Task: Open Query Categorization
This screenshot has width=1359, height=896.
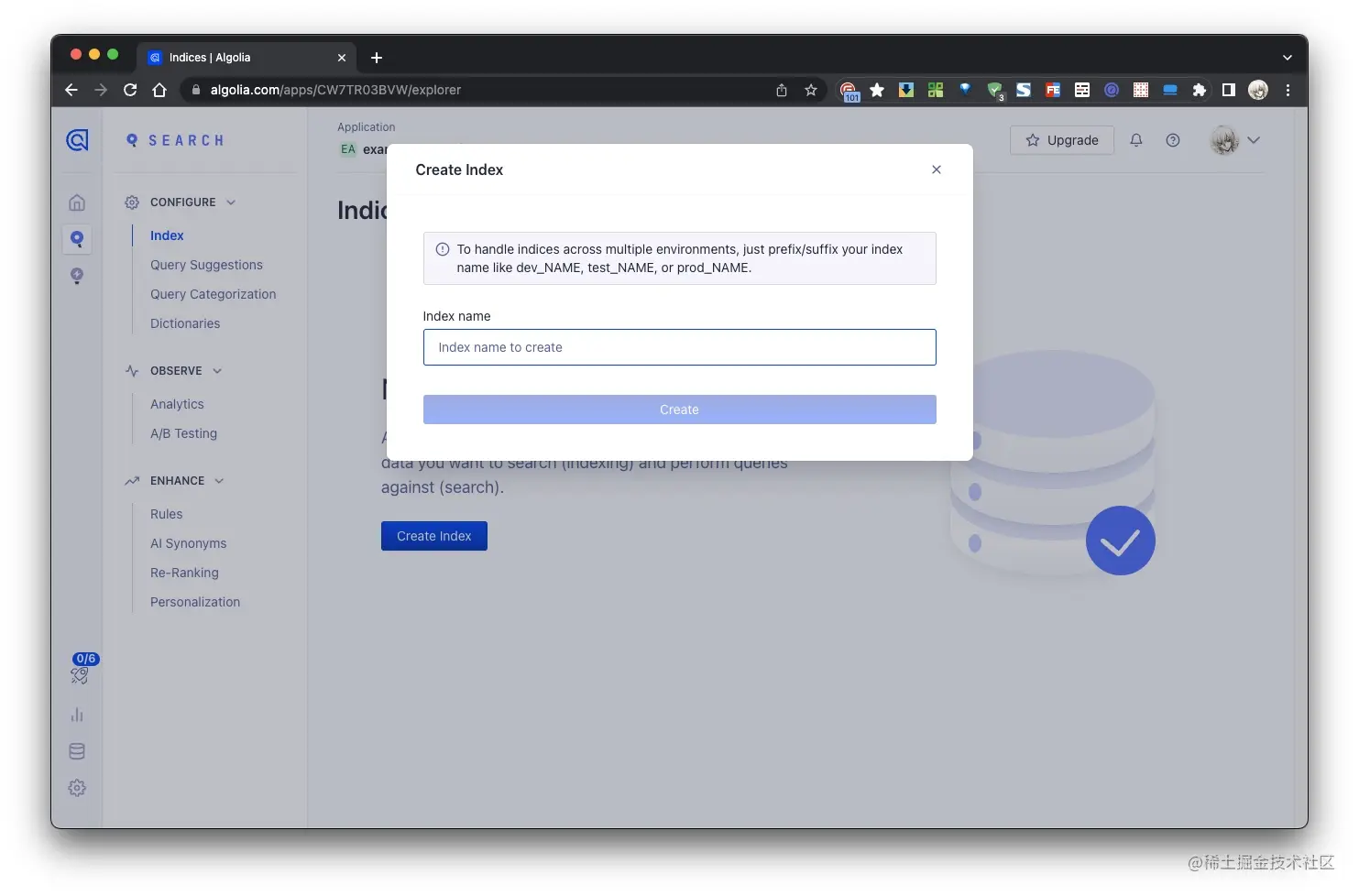Action: coord(213,294)
